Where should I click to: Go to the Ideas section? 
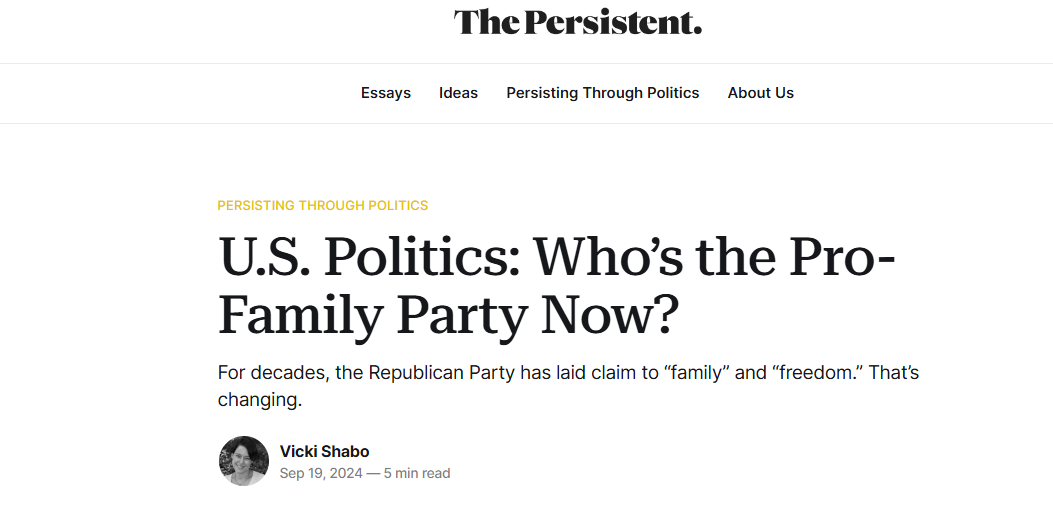pos(458,93)
